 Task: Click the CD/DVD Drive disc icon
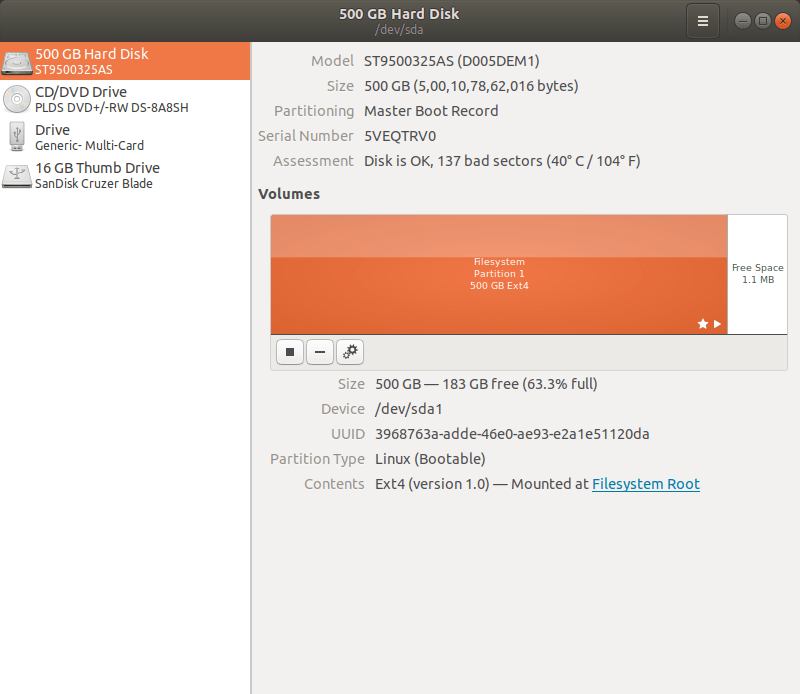click(17, 99)
